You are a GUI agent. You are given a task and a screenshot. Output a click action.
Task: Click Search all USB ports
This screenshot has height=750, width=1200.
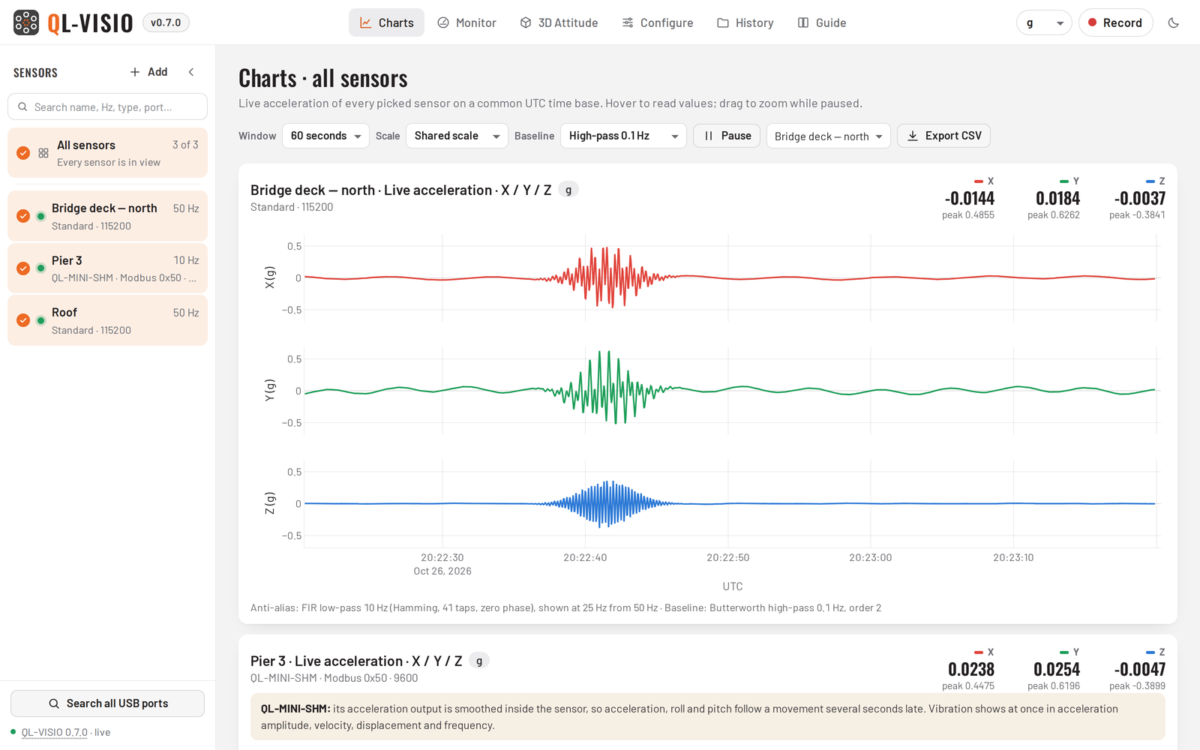[108, 703]
